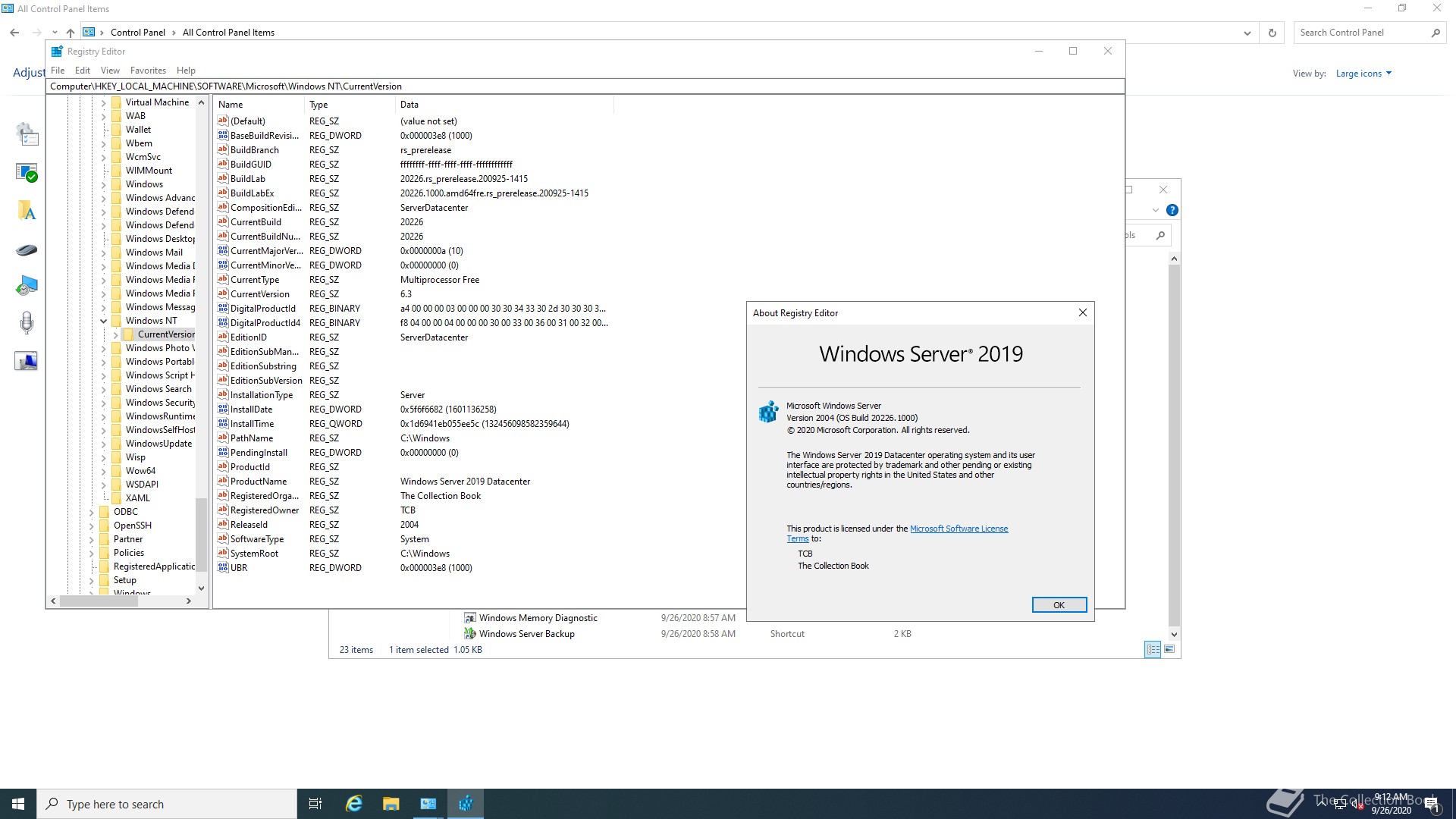Click the registry tree horizontal scrollbar thumb
This screenshot has height=819, width=1456.
(99, 601)
